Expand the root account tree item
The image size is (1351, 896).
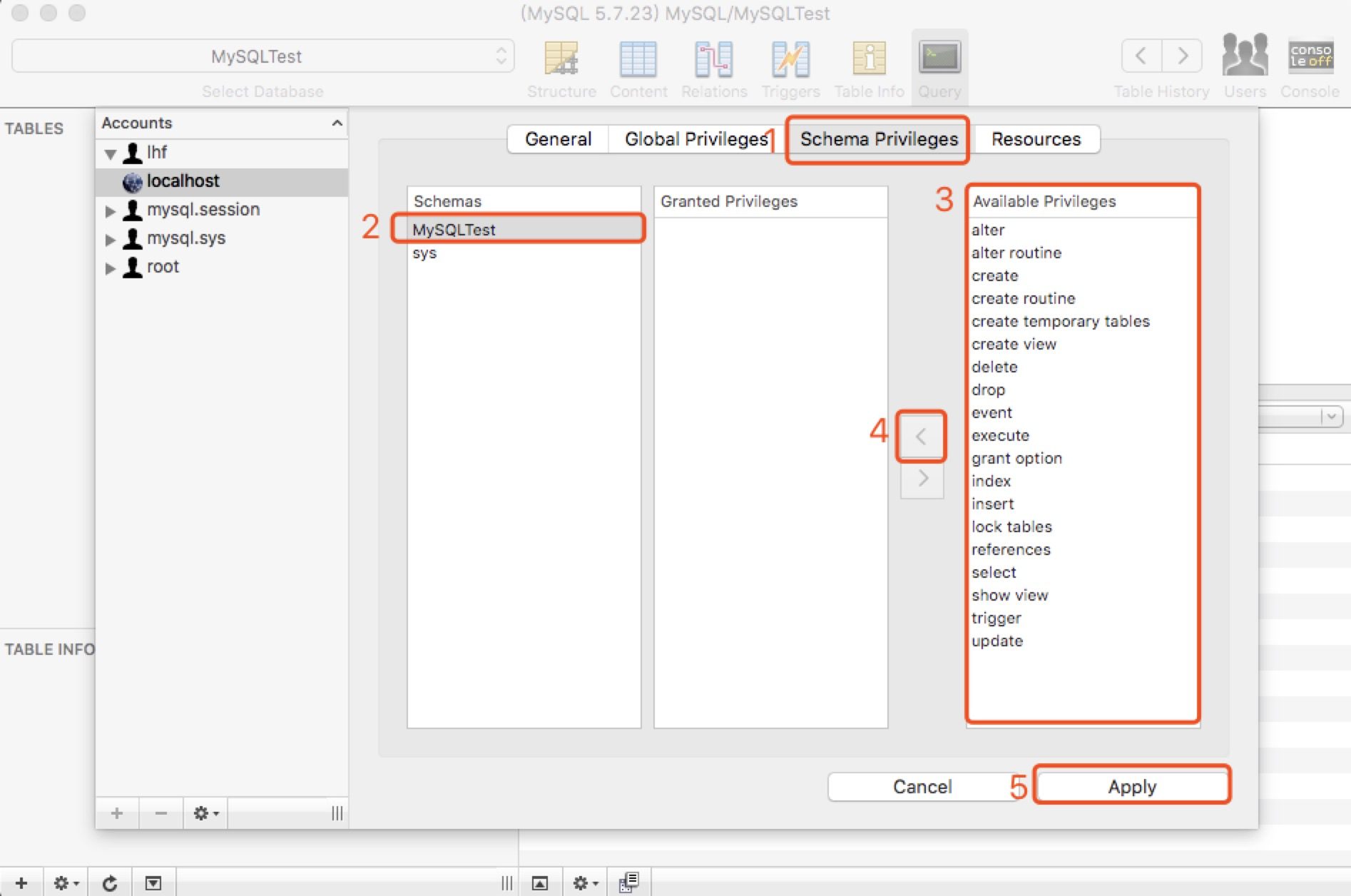coord(111,268)
